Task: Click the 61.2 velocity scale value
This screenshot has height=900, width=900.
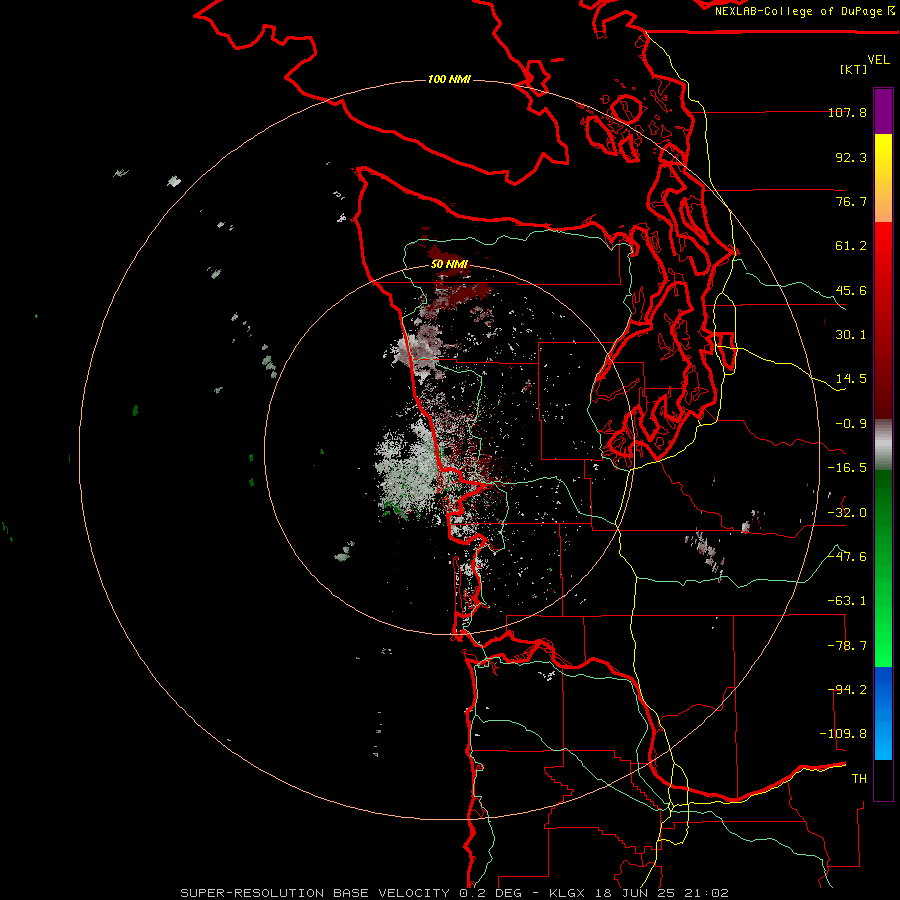Action: tap(851, 246)
